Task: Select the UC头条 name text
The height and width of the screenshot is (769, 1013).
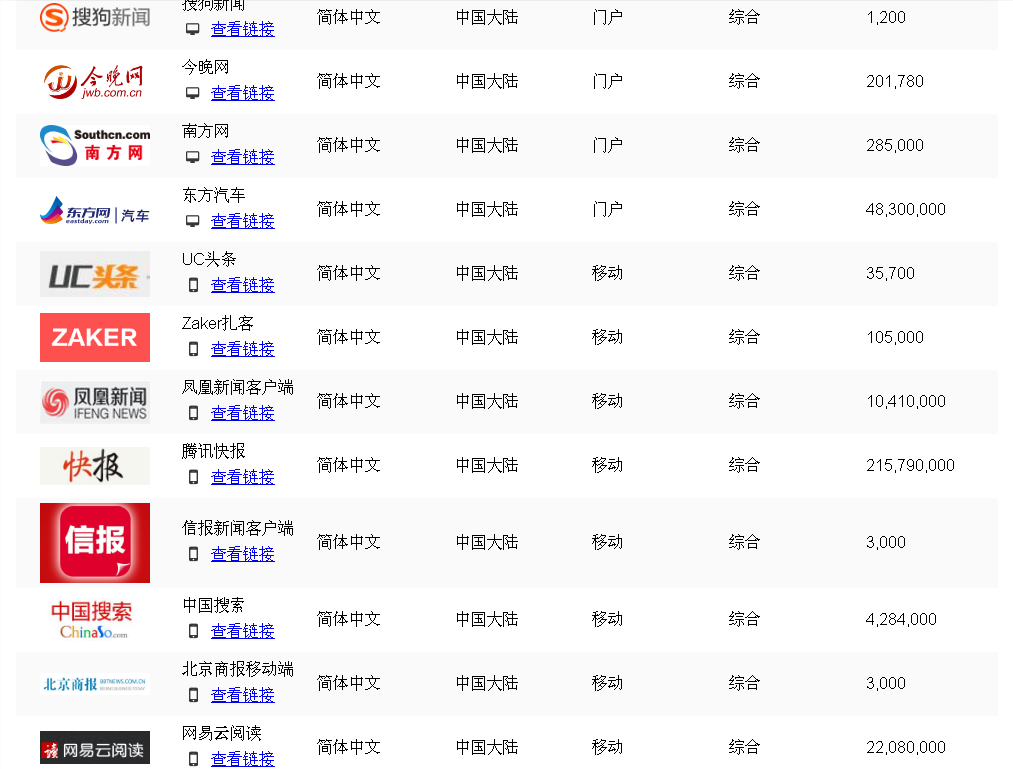Action: click(x=209, y=259)
